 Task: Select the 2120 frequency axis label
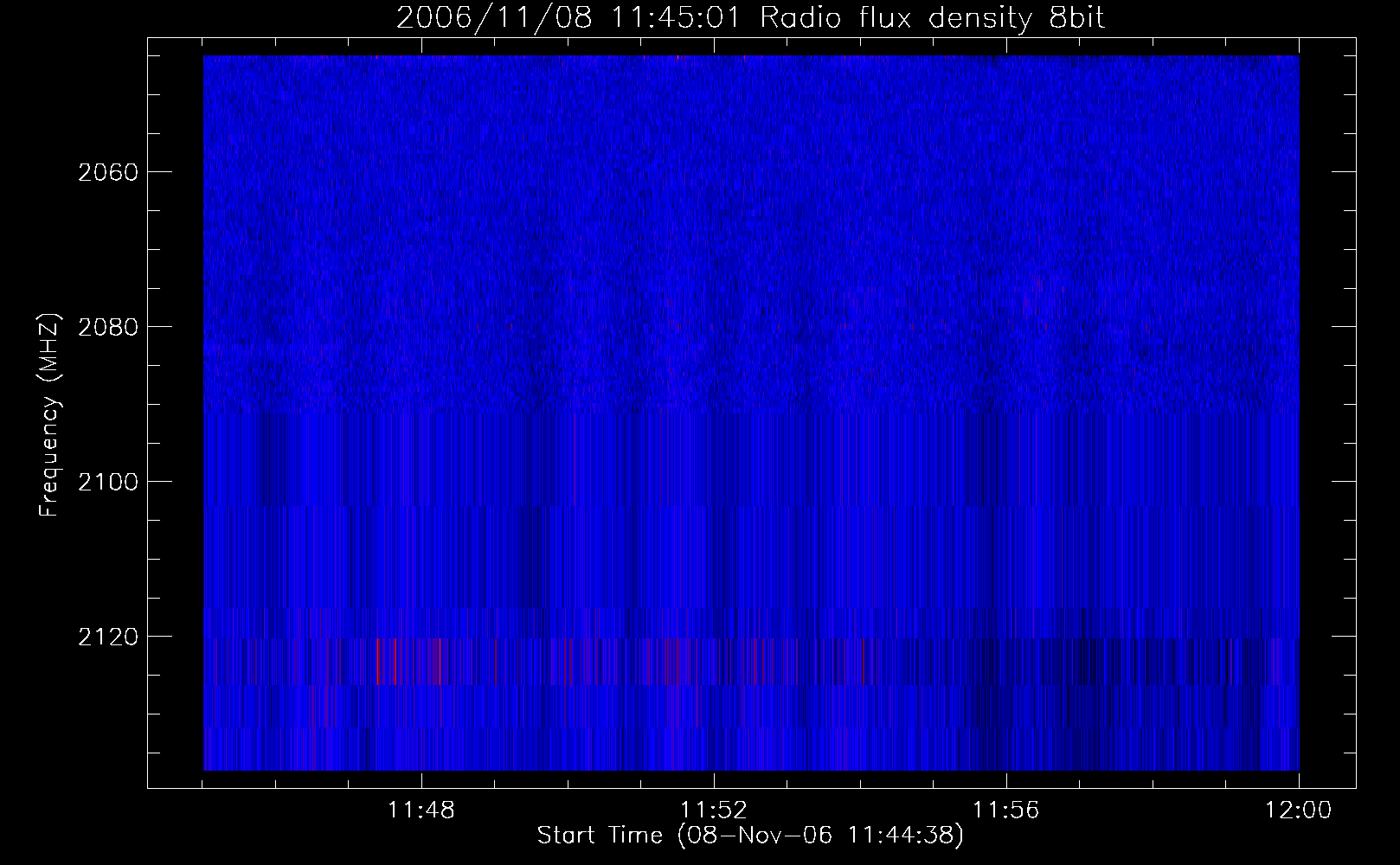point(107,637)
